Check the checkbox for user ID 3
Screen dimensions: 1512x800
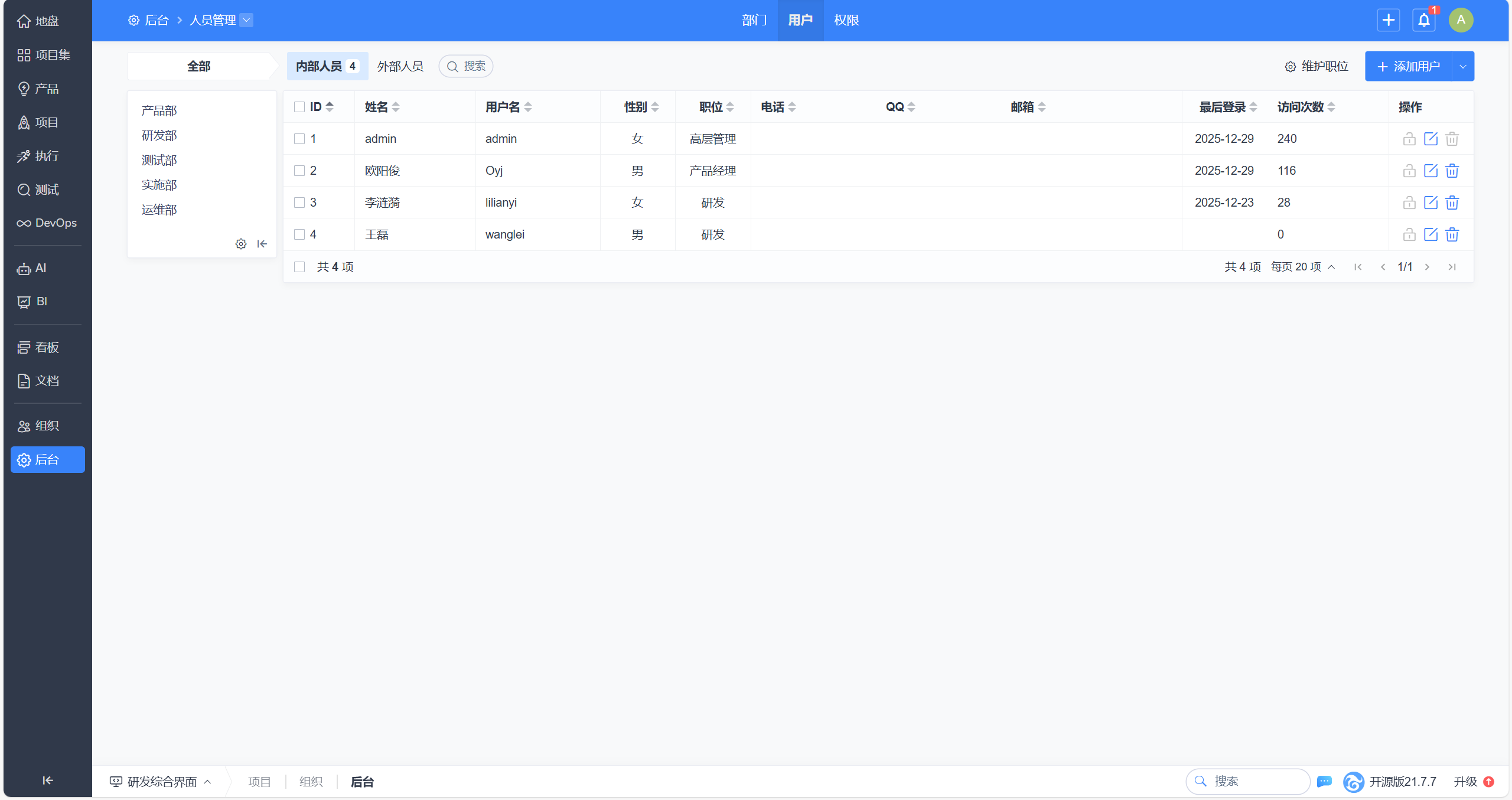[x=299, y=203]
